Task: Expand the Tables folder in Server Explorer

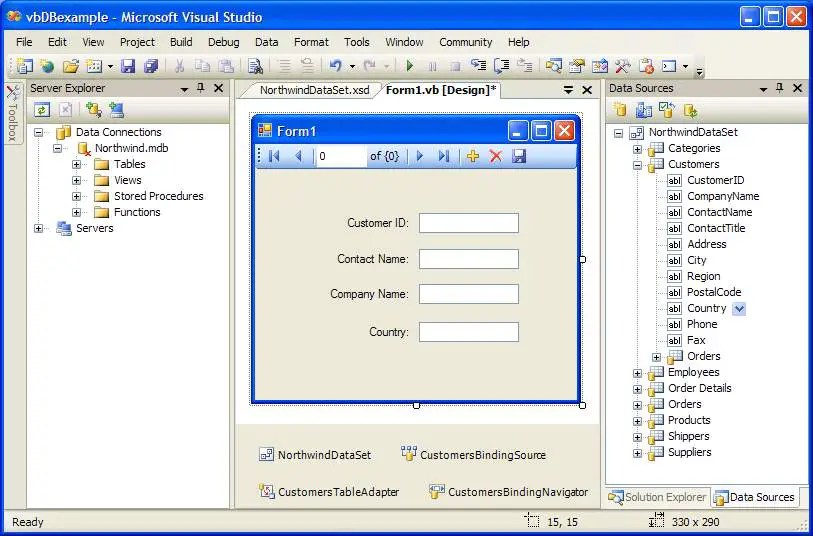Action: 77,164
